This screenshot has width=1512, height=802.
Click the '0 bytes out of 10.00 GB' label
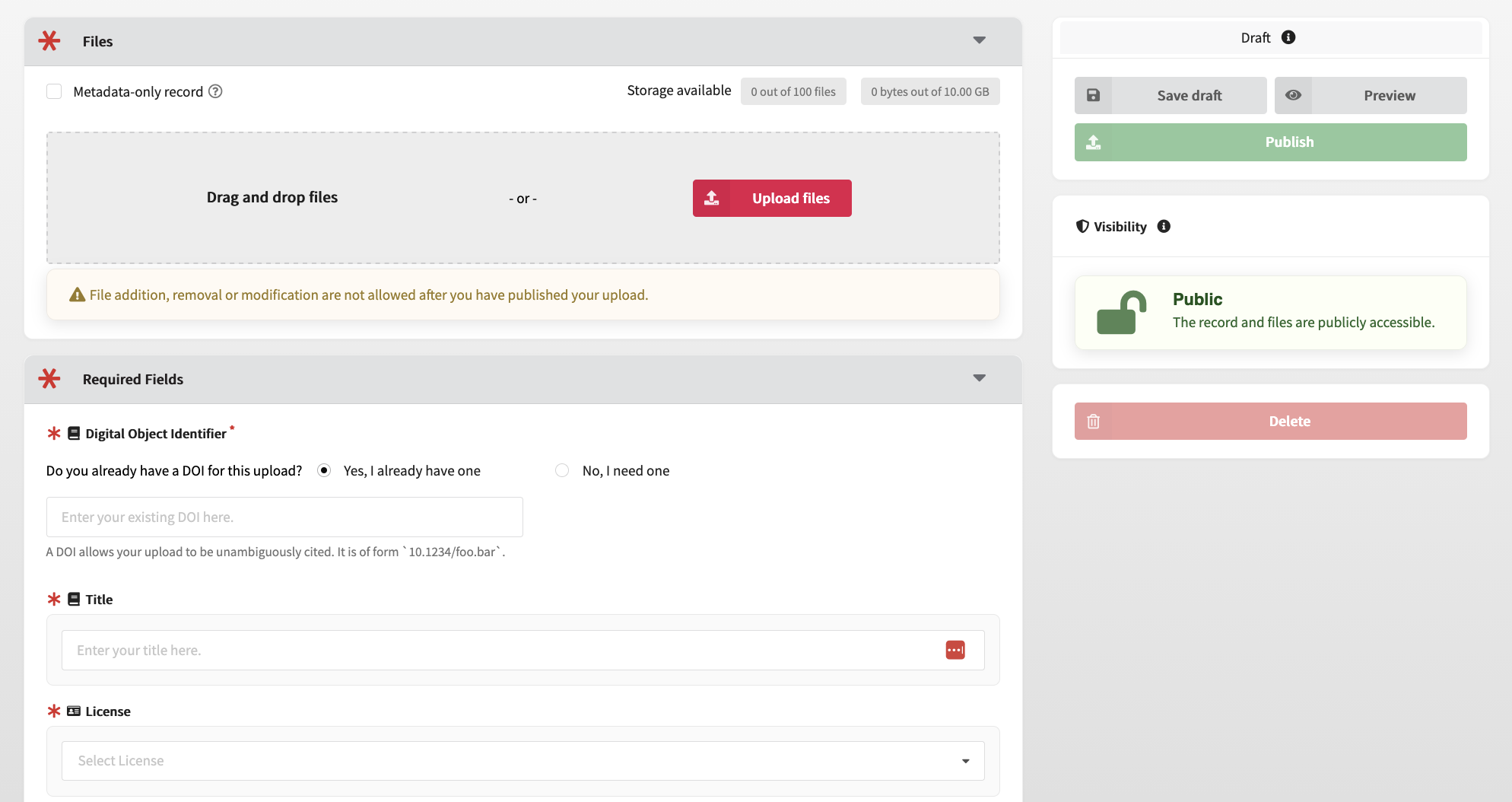click(930, 91)
